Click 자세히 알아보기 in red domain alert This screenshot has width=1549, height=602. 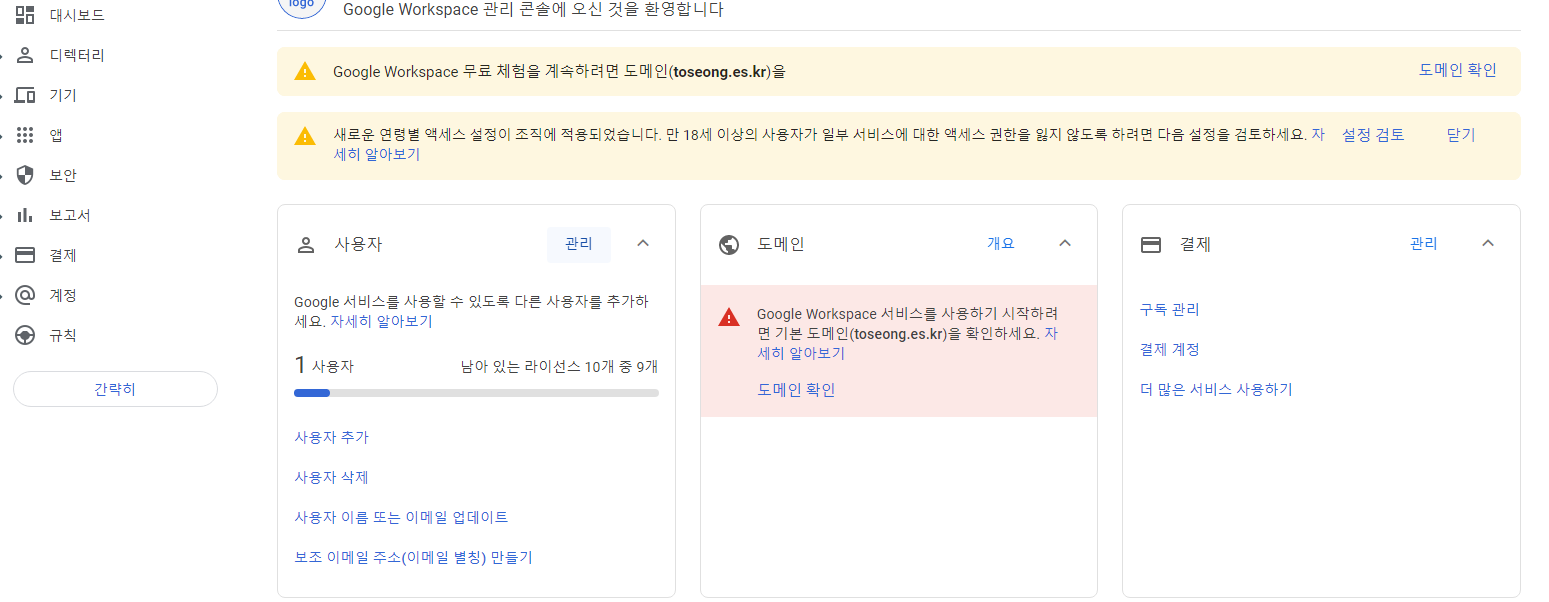click(x=801, y=353)
